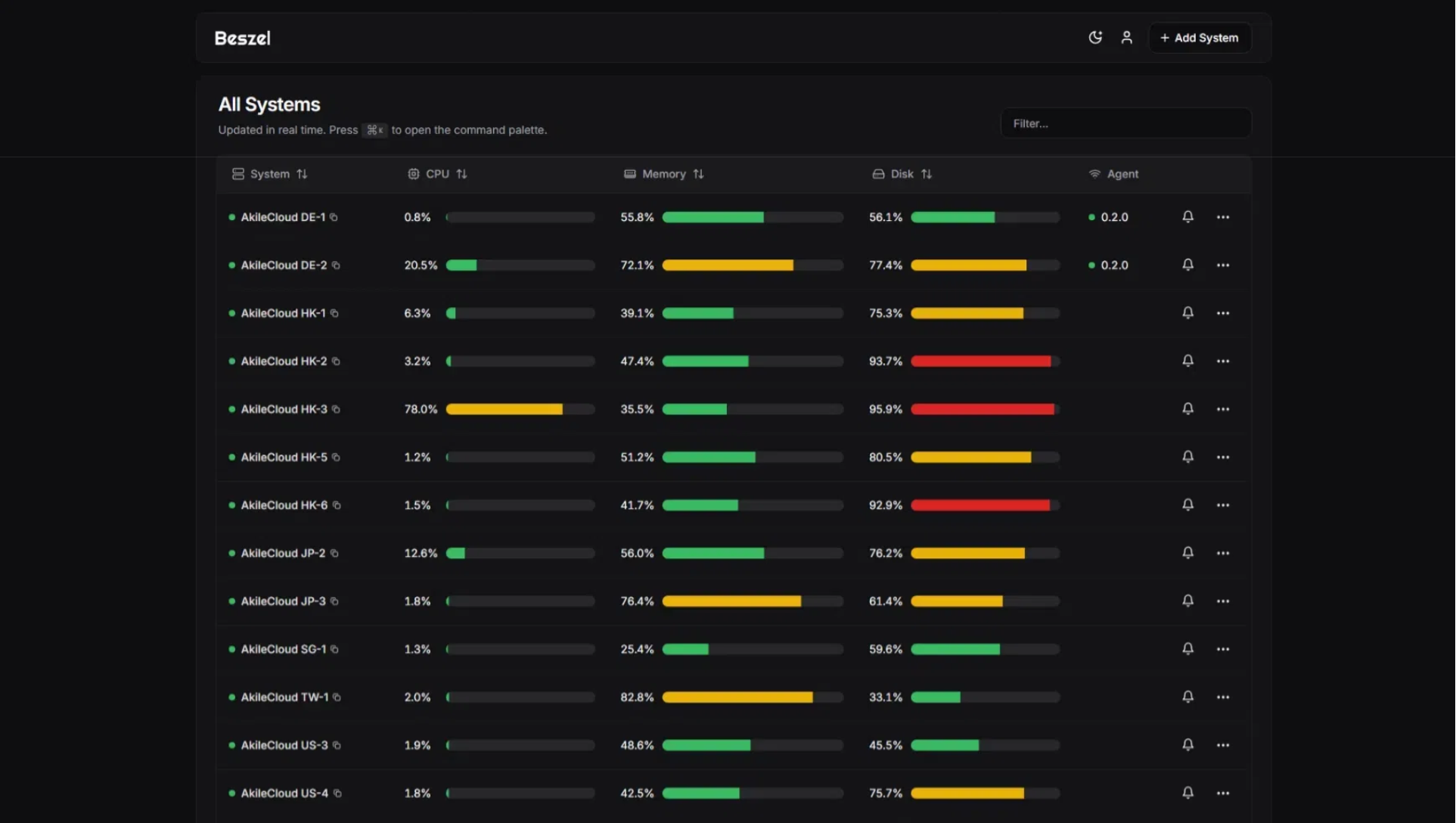
Task: Open more options menu for AkileCloud DE-1
Action: (x=1222, y=218)
